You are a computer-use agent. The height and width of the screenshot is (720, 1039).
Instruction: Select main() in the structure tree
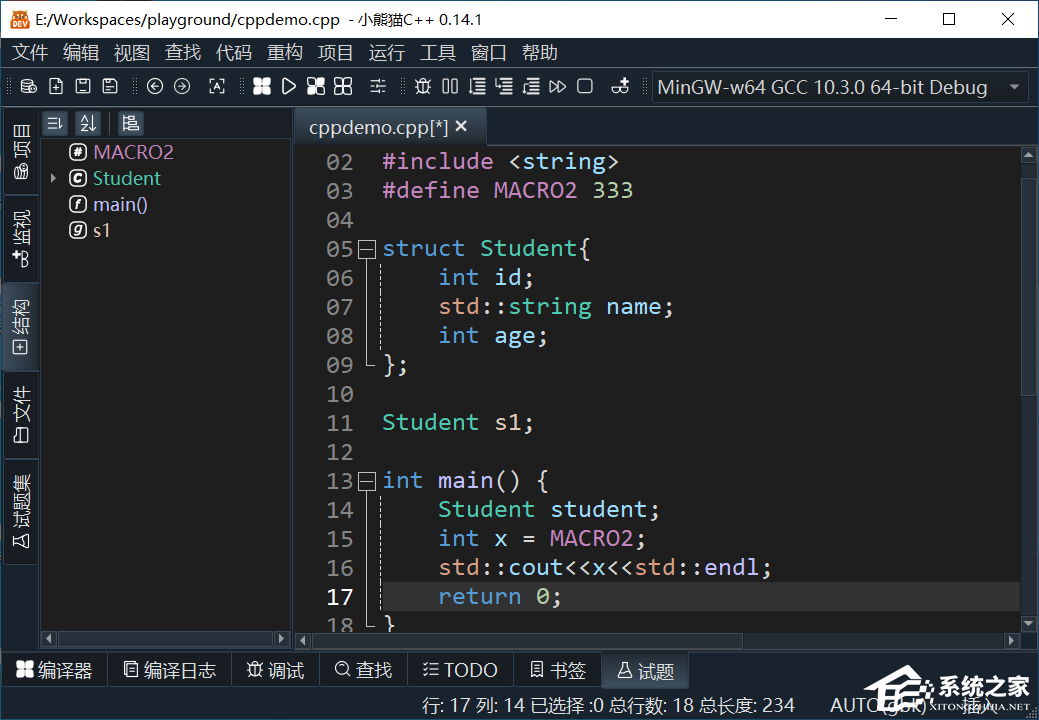click(120, 205)
